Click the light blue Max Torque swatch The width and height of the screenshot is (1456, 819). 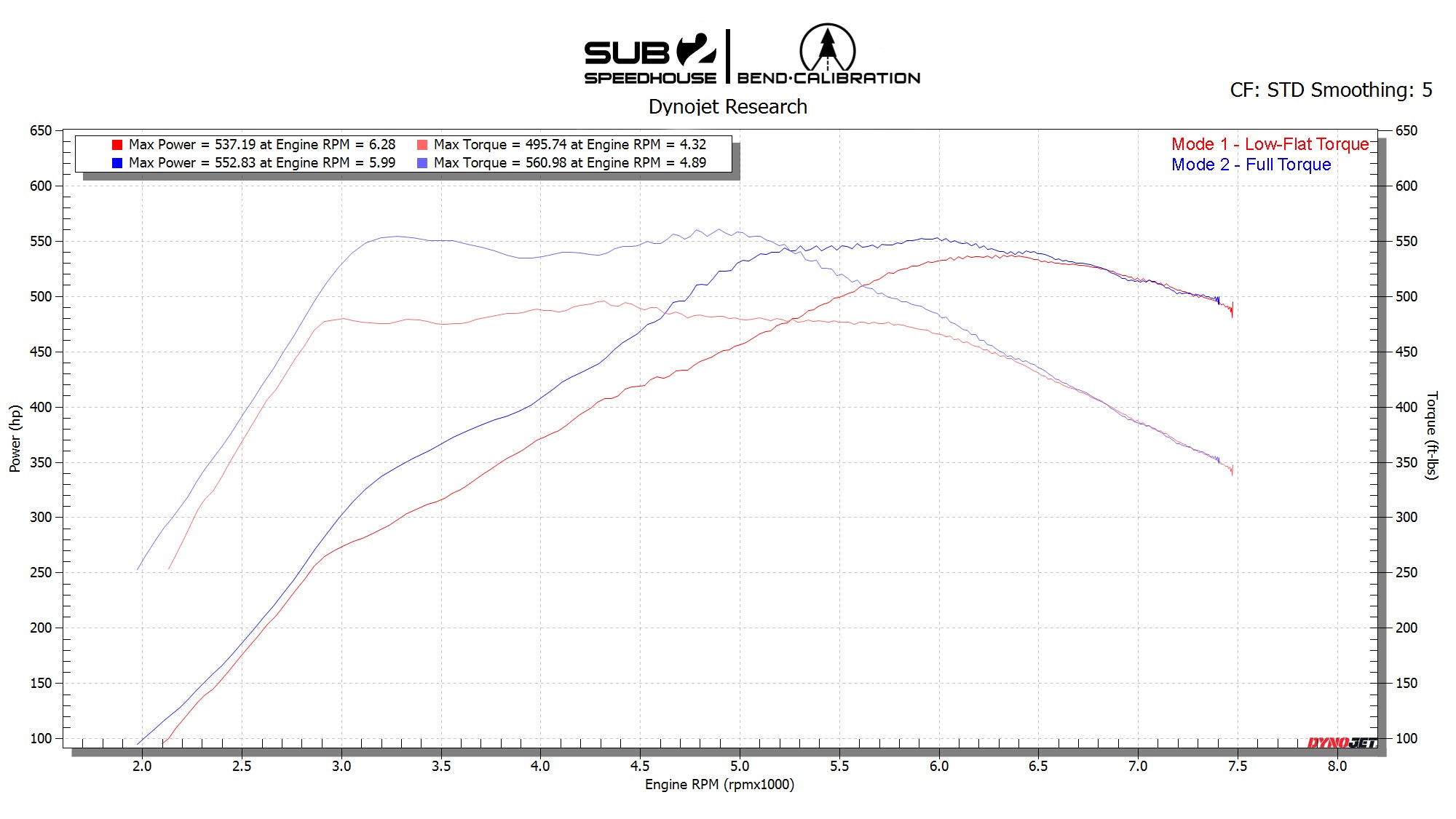tap(422, 163)
